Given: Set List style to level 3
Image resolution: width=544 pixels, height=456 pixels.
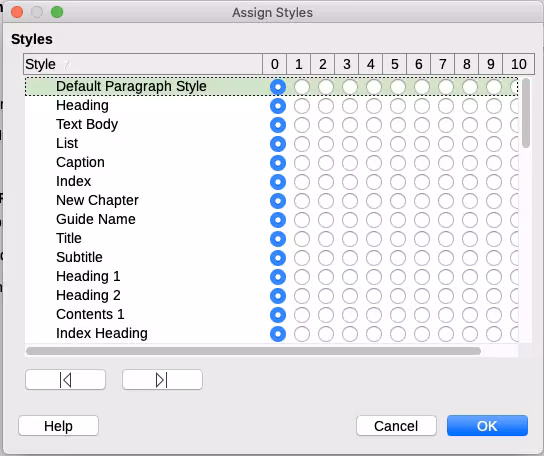Looking at the screenshot, I should pyautogui.click(x=350, y=144).
